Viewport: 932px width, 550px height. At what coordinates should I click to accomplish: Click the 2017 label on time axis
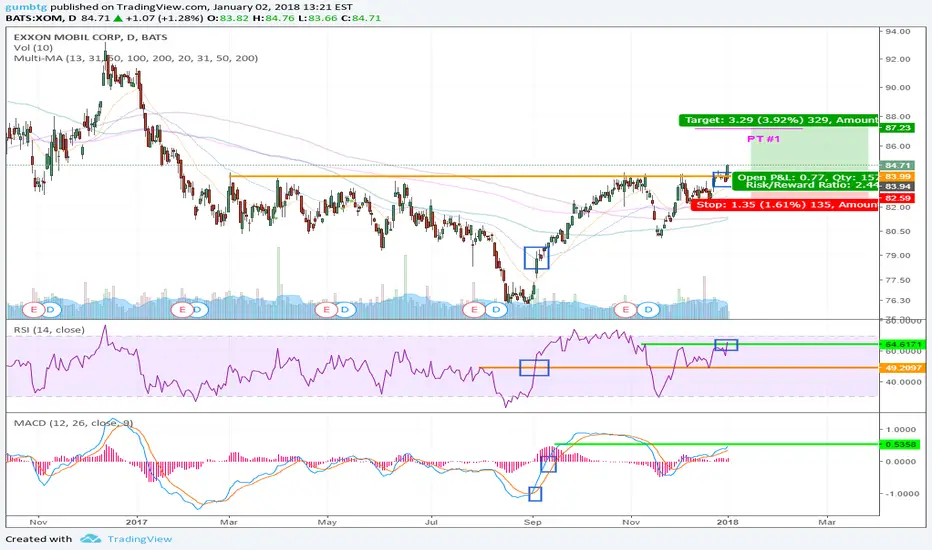coord(137,522)
